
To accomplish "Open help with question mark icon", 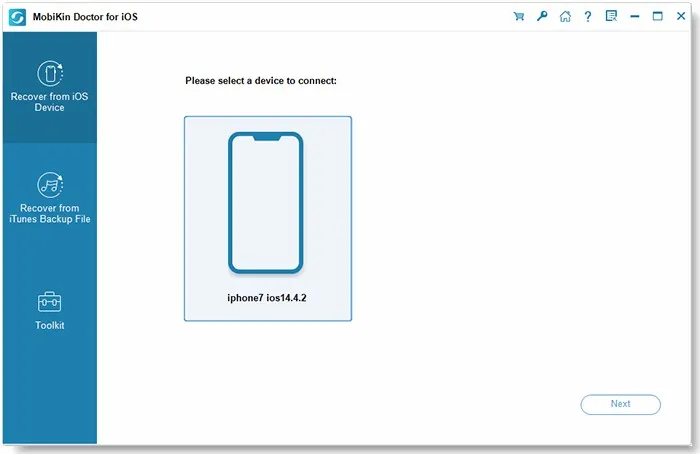I will [587, 16].
